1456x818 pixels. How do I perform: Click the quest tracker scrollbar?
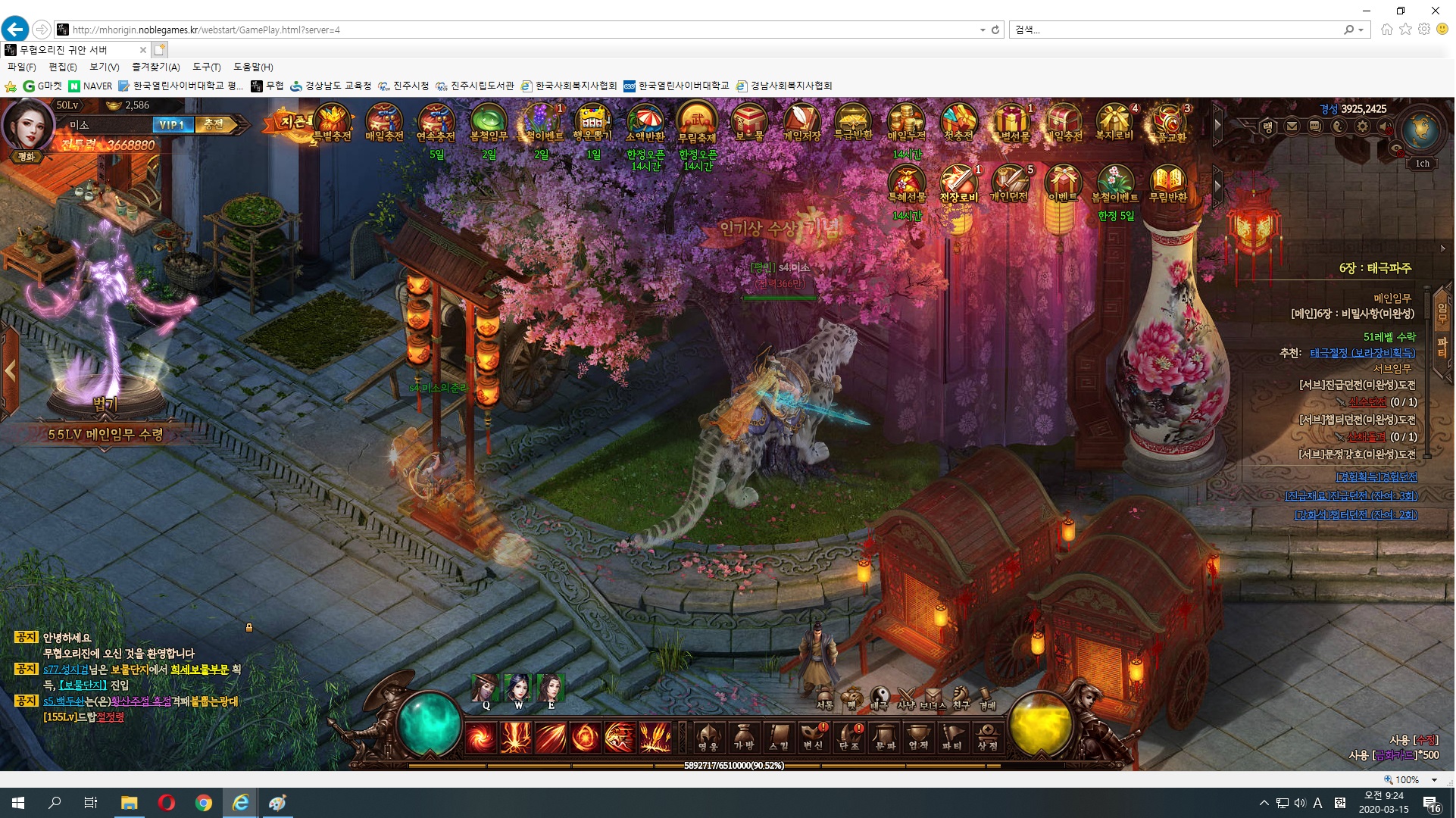(x=1426, y=371)
